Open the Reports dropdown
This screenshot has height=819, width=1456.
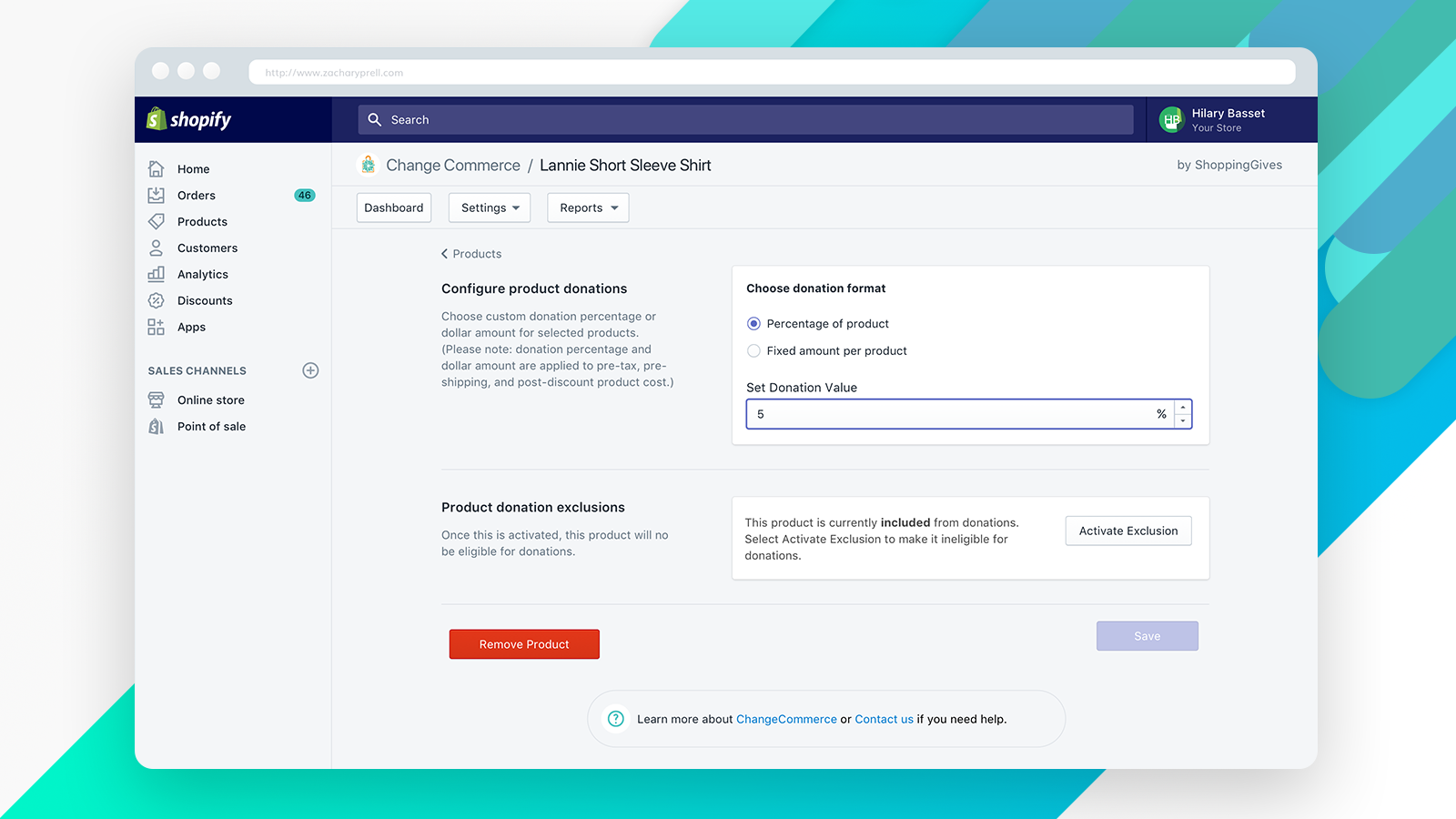click(588, 207)
